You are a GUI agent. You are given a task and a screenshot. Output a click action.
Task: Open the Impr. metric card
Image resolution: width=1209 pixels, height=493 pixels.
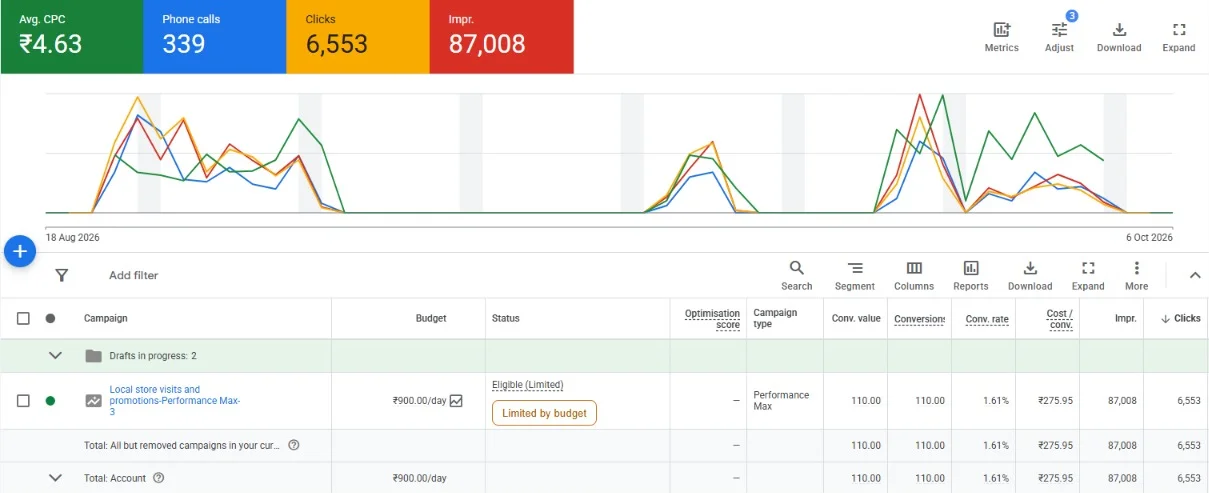501,37
